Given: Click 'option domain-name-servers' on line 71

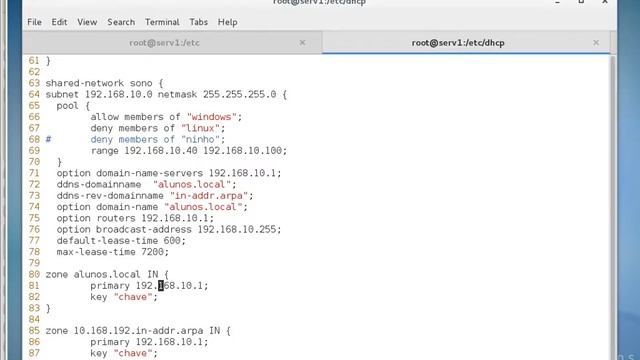Looking at the screenshot, I should (x=129, y=173).
